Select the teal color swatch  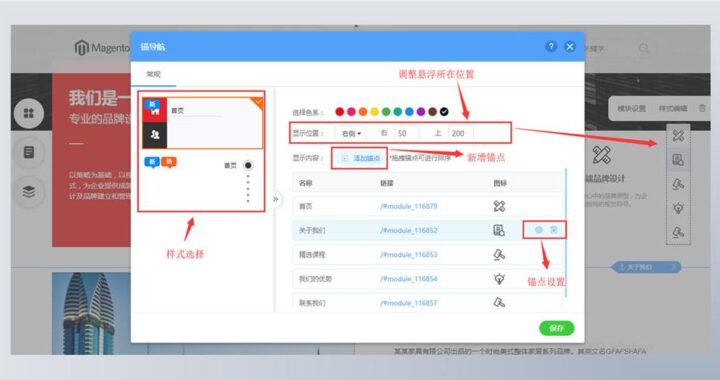(398, 112)
